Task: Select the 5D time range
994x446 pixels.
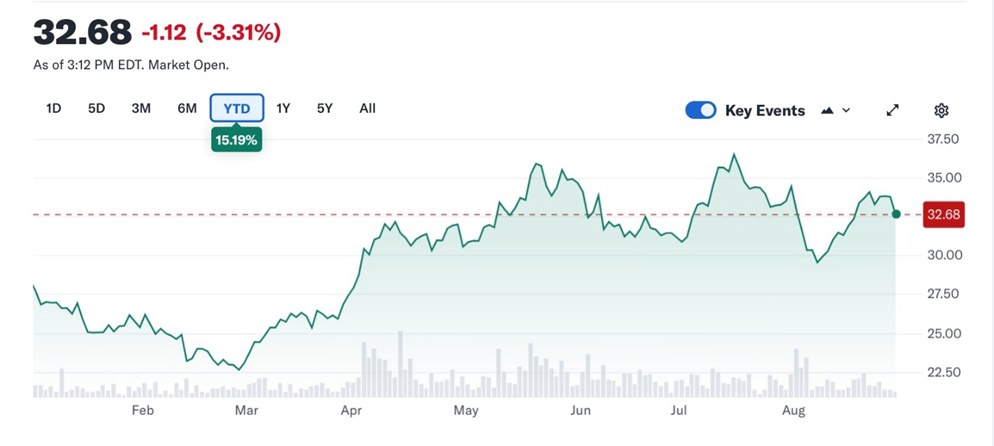Action: (x=96, y=108)
